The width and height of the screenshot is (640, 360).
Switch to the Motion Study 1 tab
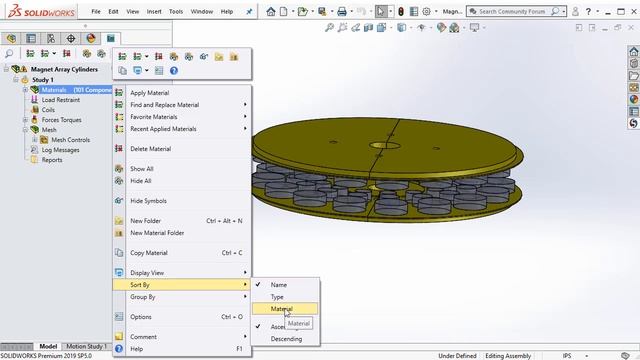(87, 346)
